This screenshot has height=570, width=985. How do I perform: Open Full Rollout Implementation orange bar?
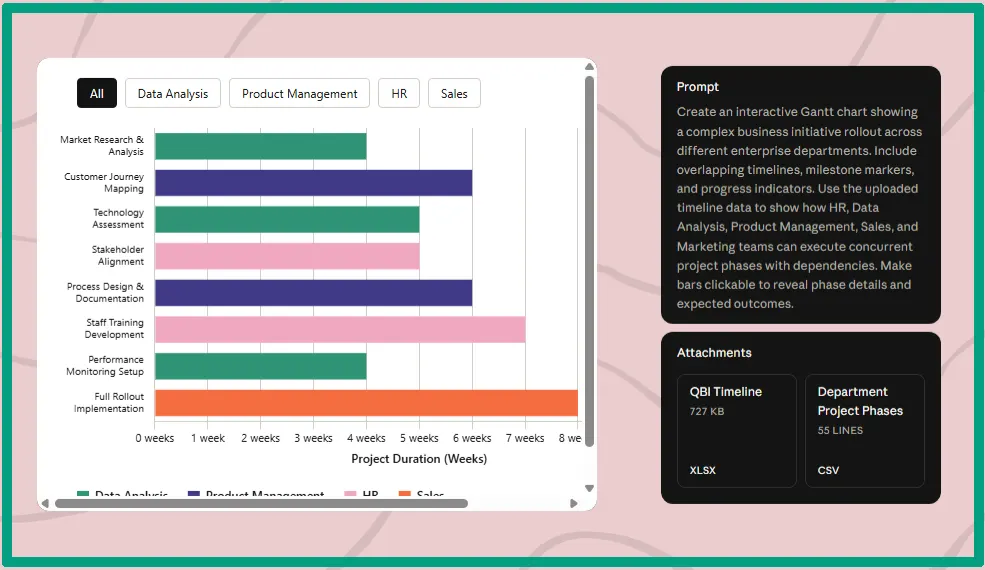pyautogui.click(x=366, y=403)
